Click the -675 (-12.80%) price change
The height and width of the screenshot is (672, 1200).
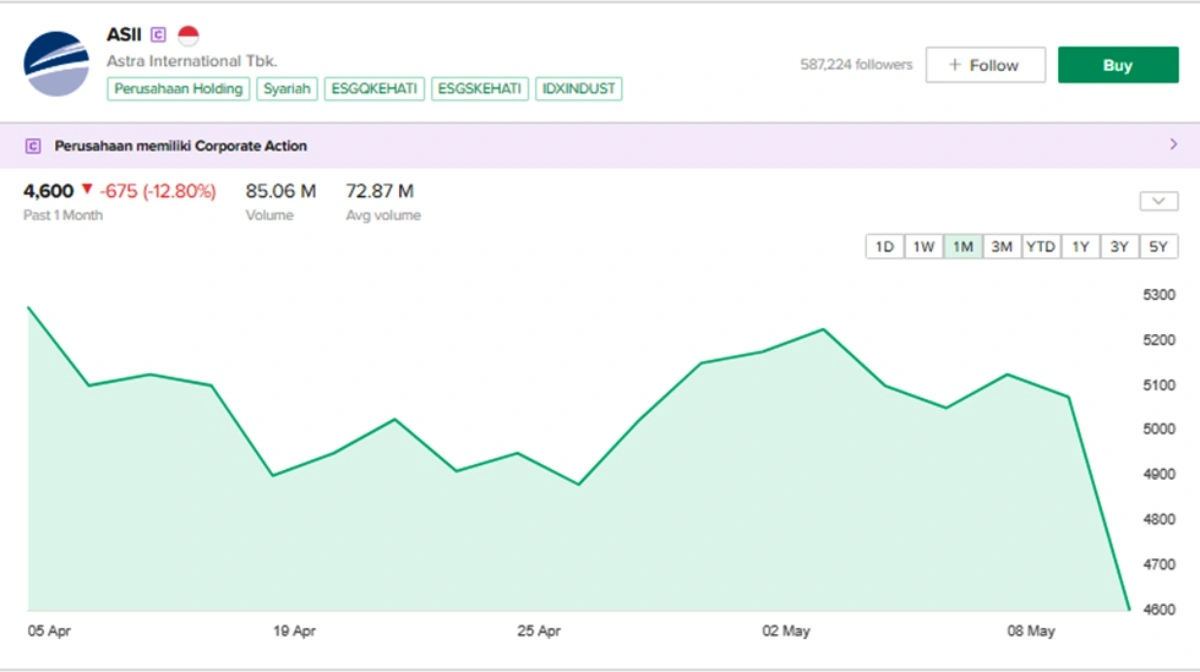pyautogui.click(x=157, y=191)
